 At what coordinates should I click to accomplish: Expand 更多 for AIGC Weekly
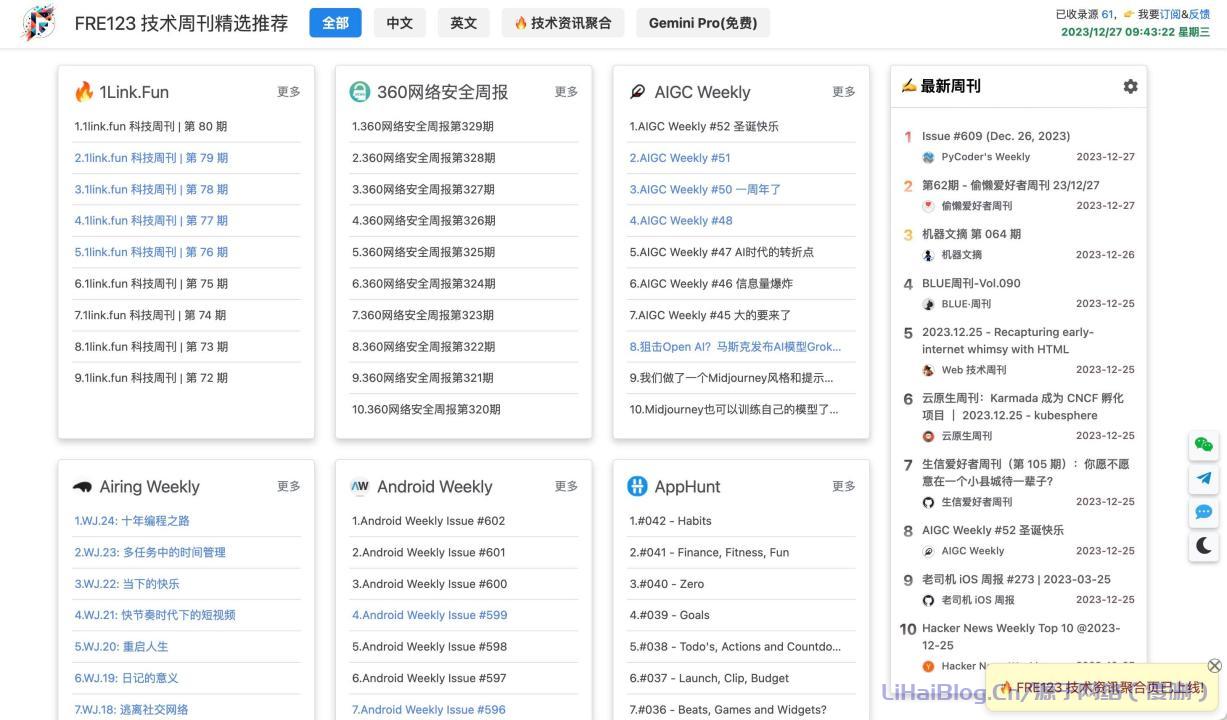point(844,92)
